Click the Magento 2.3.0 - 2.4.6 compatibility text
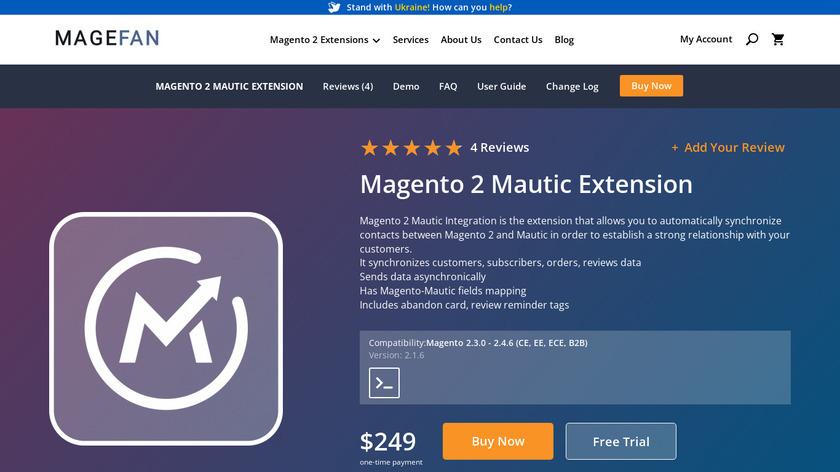840x472 pixels. 507,343
